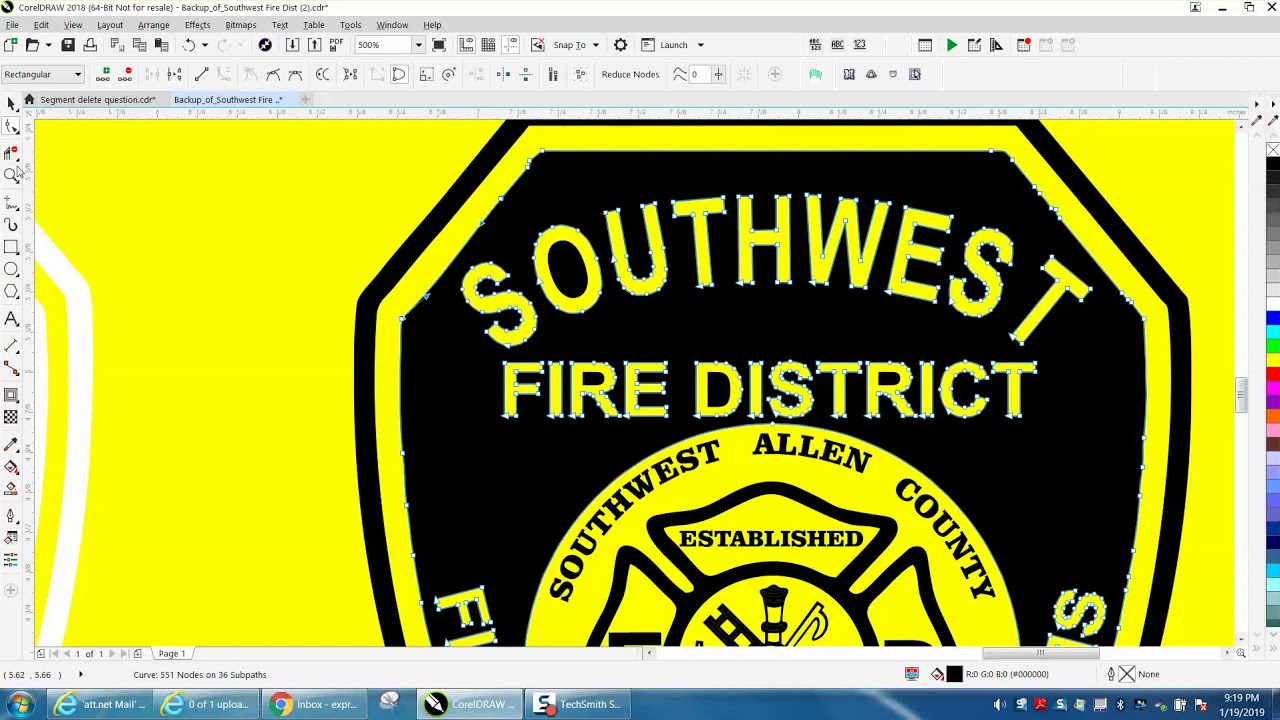Click the Add nodes icon
This screenshot has height=720, width=1280.
point(105,74)
